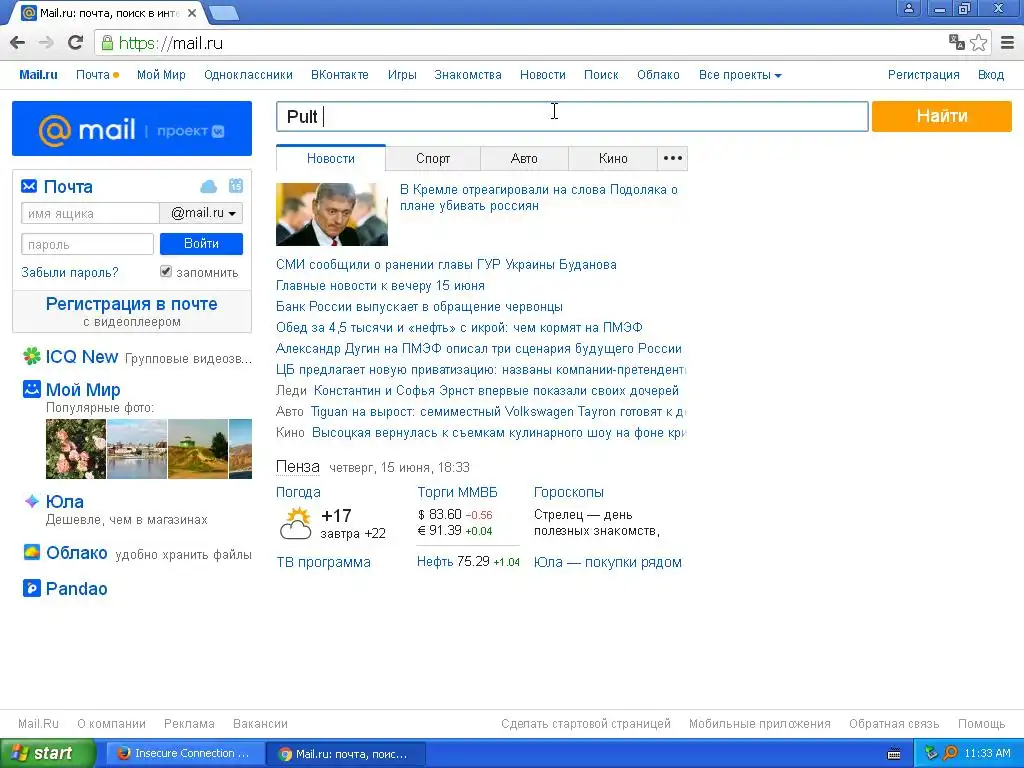Click the Найти search button
Image resolution: width=1024 pixels, height=768 pixels.
pyautogui.click(x=942, y=116)
